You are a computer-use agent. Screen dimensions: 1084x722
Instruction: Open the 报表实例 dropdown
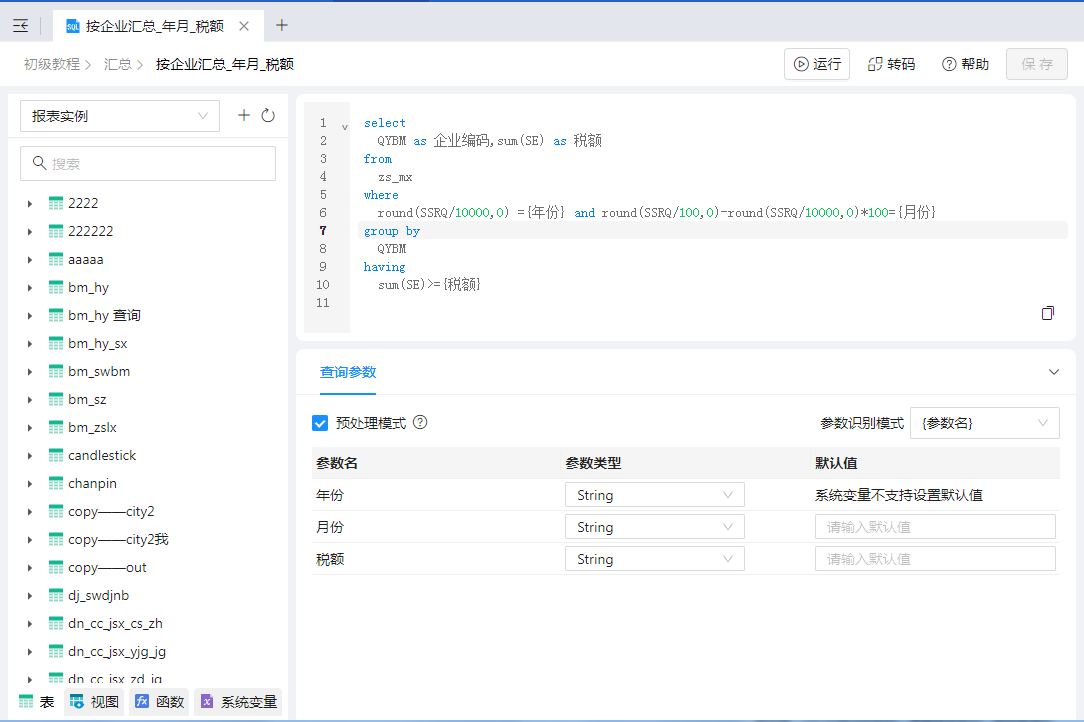[x=119, y=116]
